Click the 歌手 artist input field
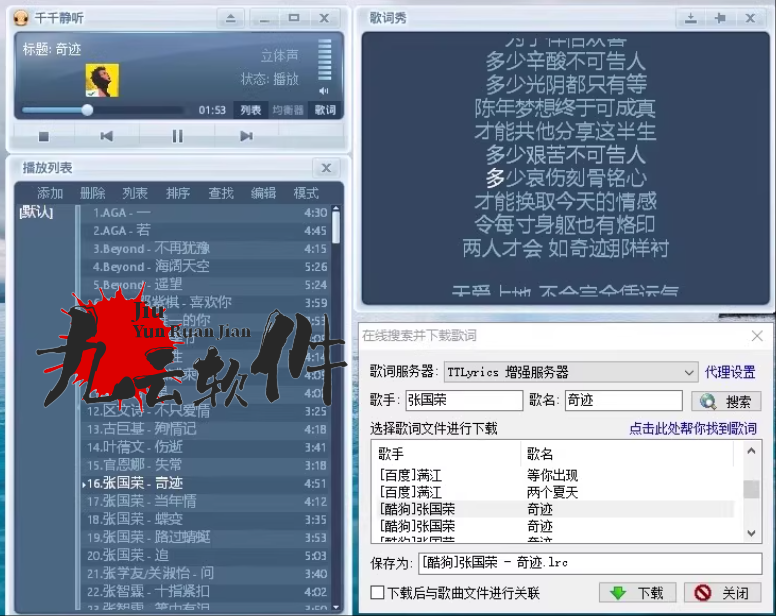This screenshot has width=776, height=616. point(464,400)
